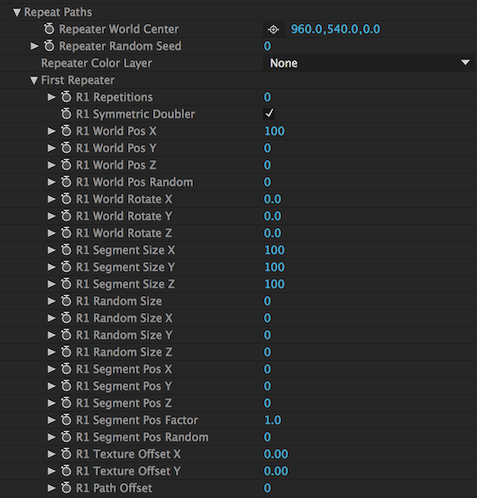
Task: Expand the R1 Segment Size Y property
Action: tap(51, 267)
